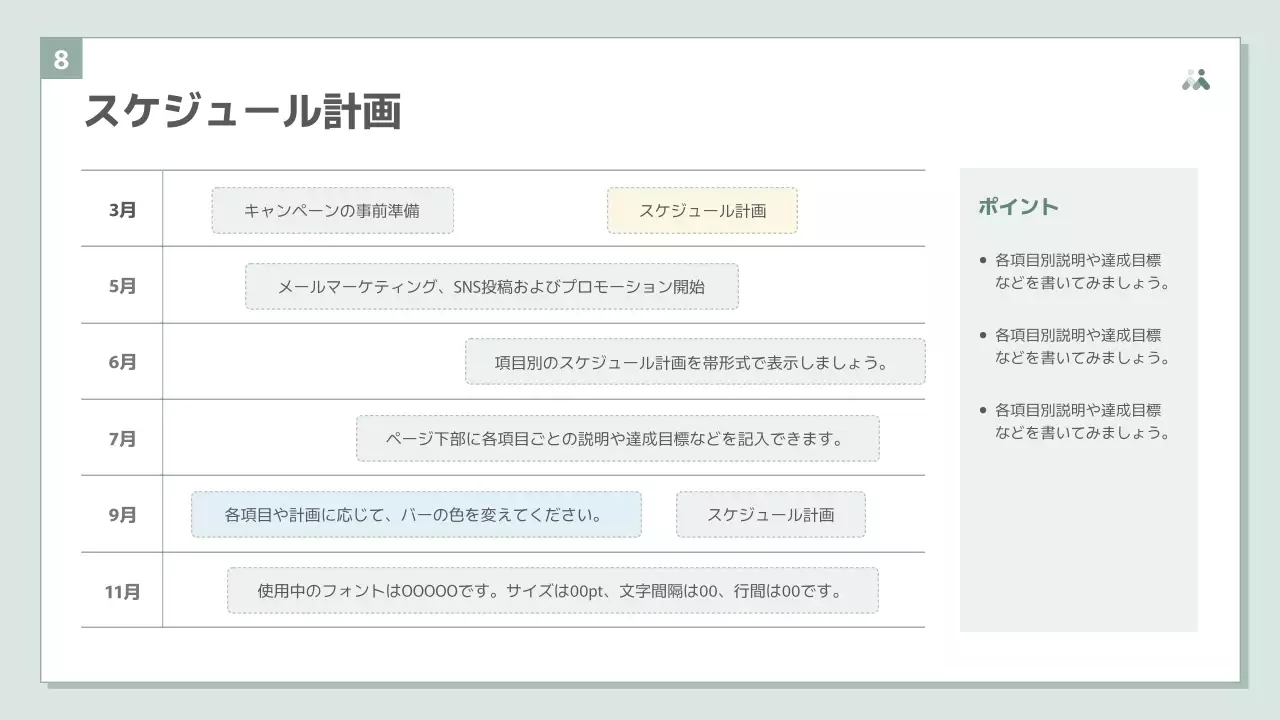This screenshot has height=720, width=1280.
Task: Click the pale yellow fill of the schedule bar
Action: pos(701,210)
